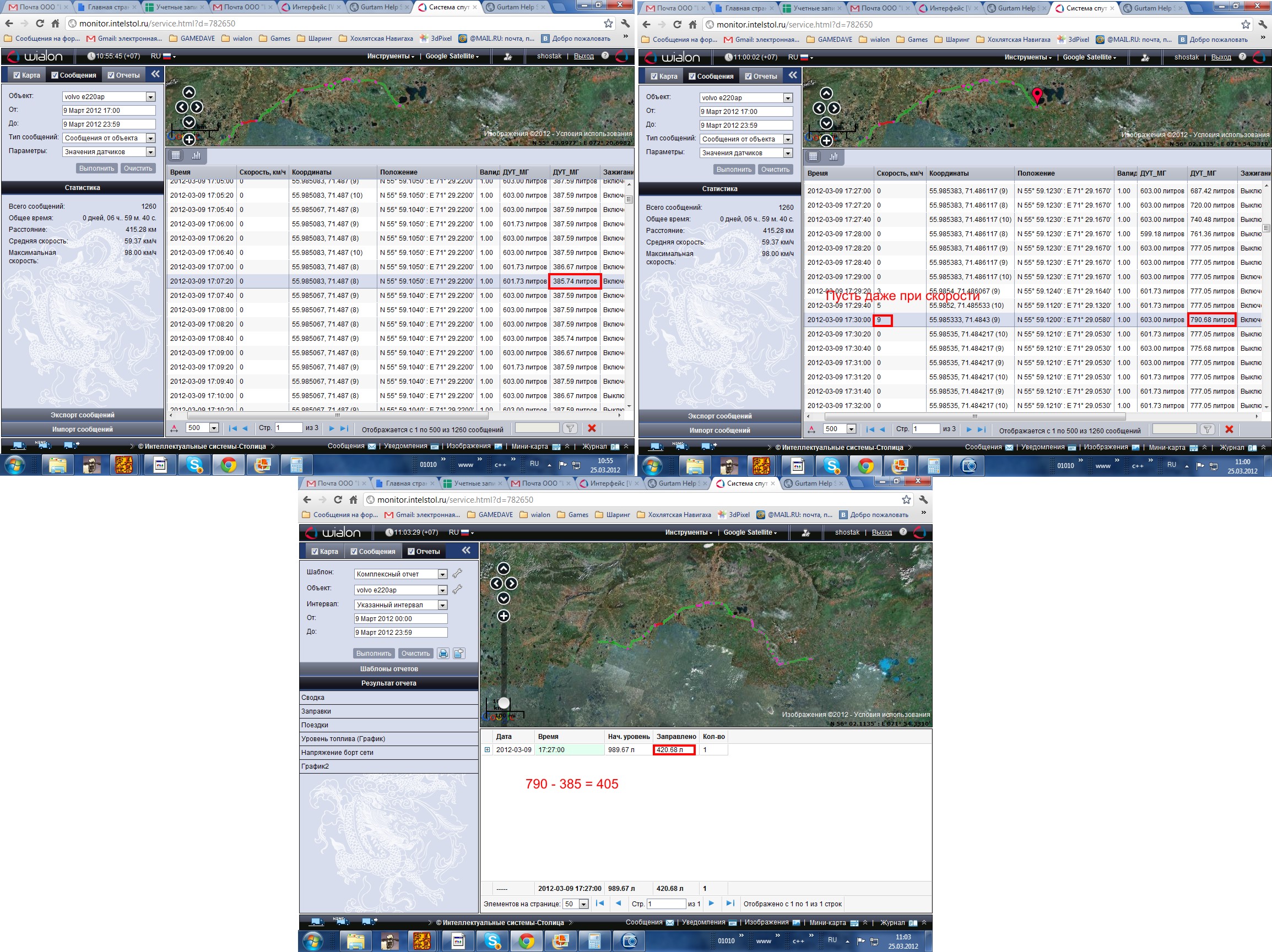
Task: Pan map left in the 11:00 window
Action: [x=819, y=108]
